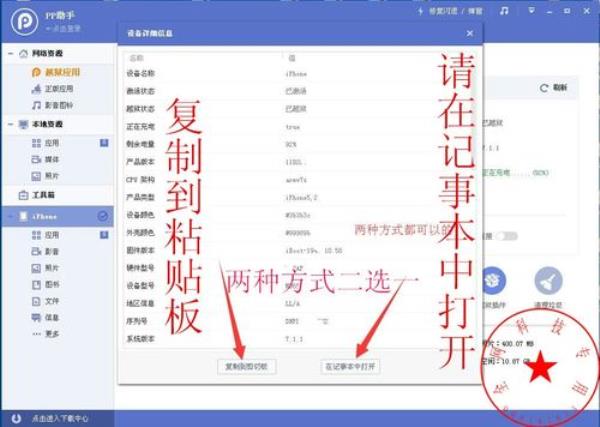Click the 值 column header

(x=292, y=58)
